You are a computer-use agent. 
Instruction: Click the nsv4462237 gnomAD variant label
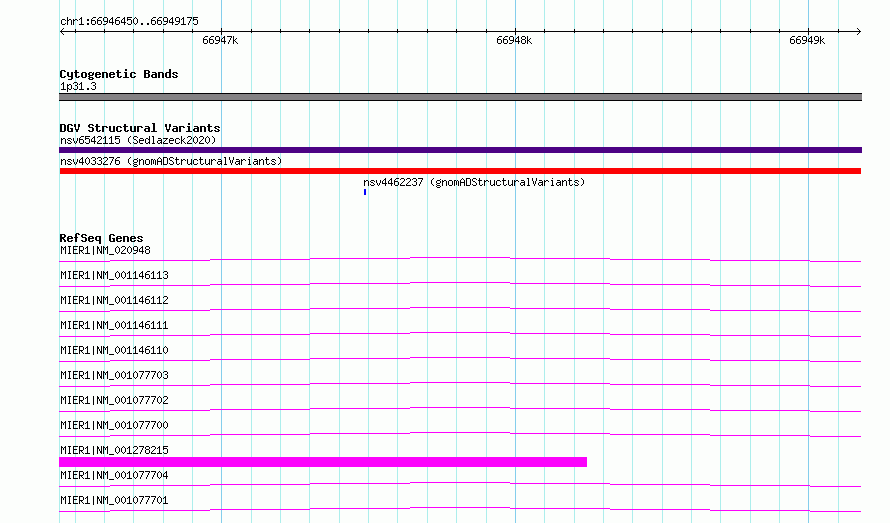[474, 182]
